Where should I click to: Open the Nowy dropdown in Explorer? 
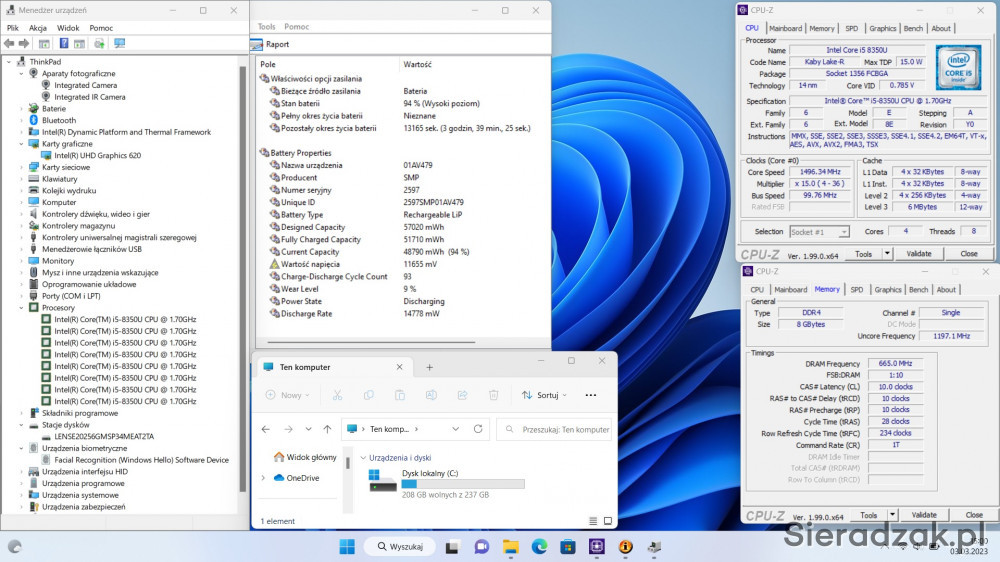click(x=288, y=395)
